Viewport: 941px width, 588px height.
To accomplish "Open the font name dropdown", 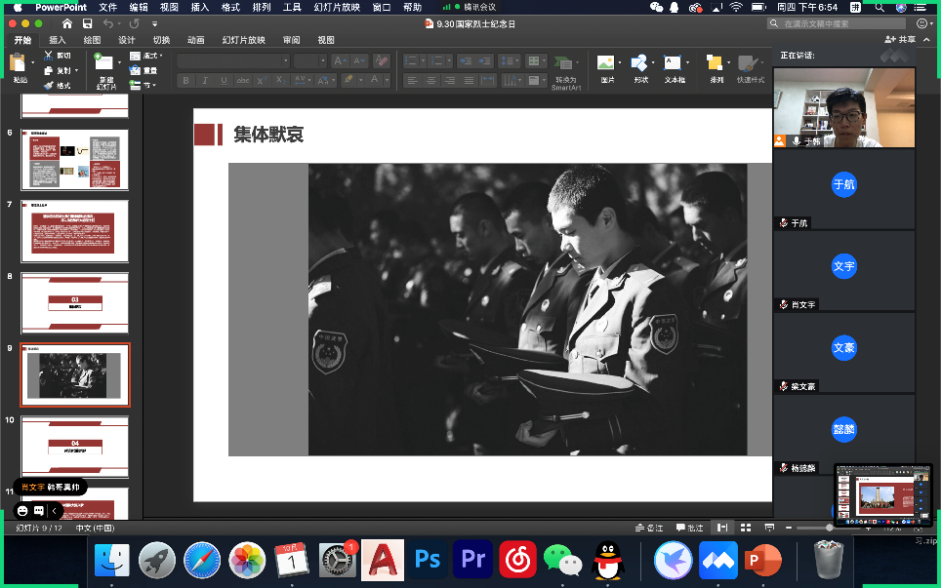I will tap(234, 61).
